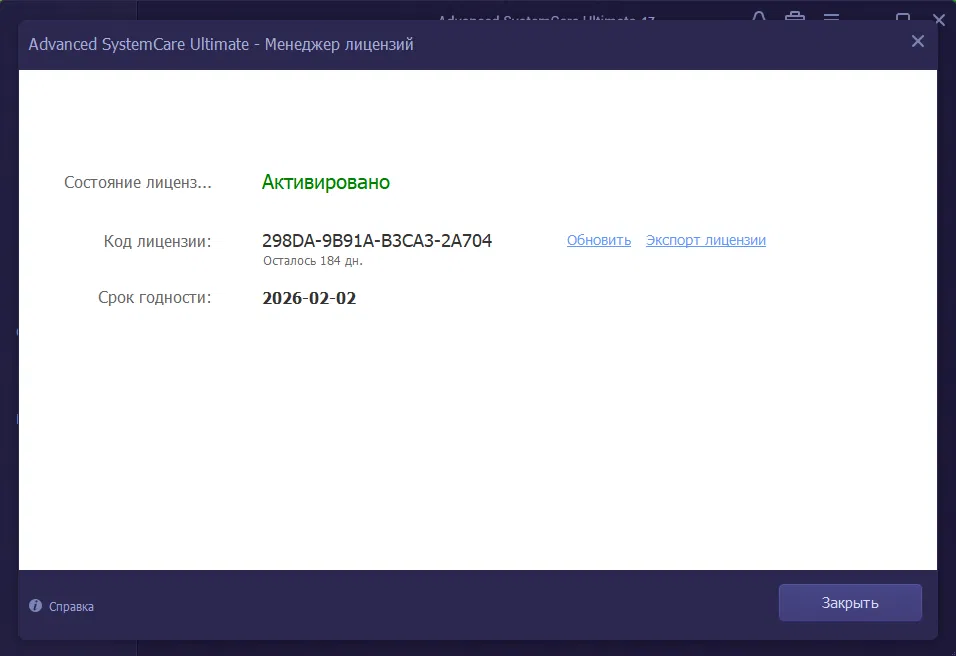Click the maximize icon of main window

click(904, 18)
